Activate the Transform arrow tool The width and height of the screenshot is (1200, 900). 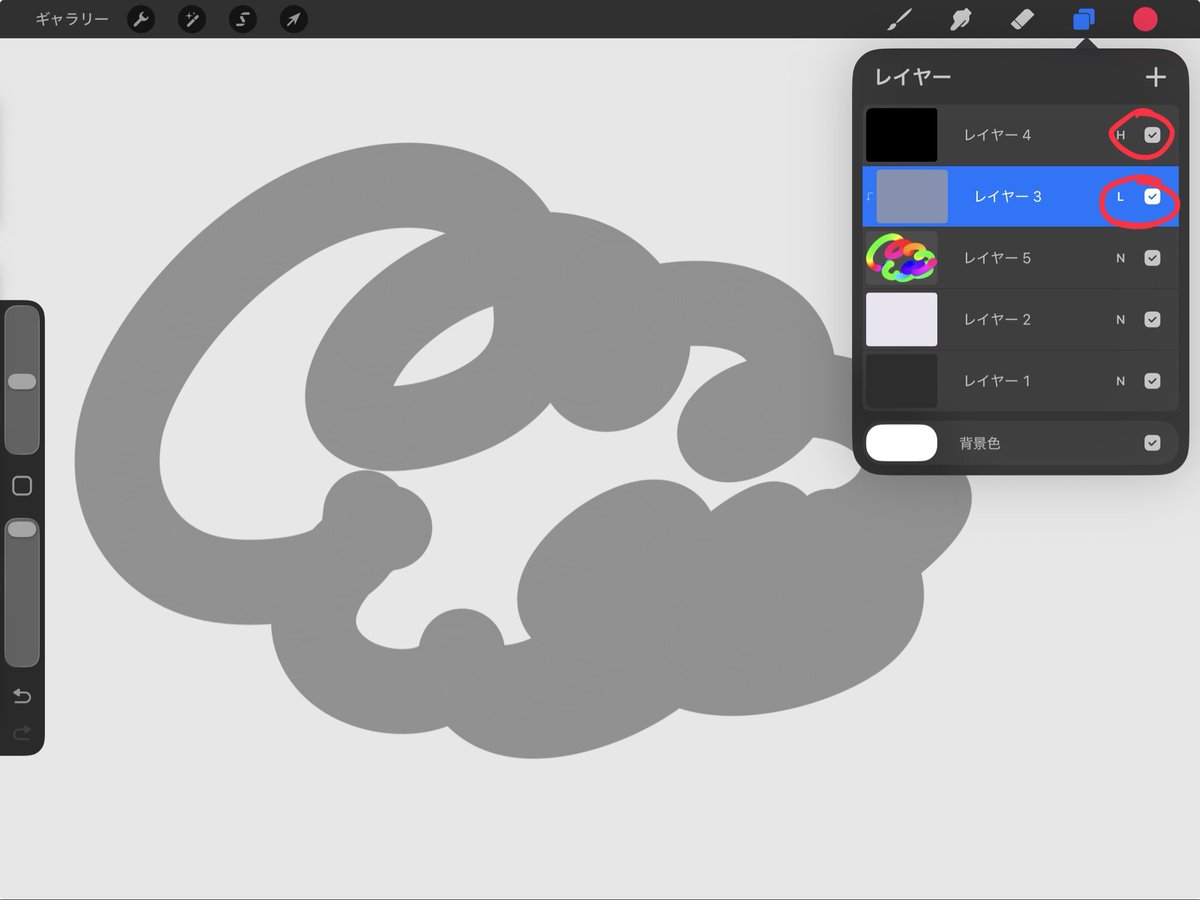[294, 19]
